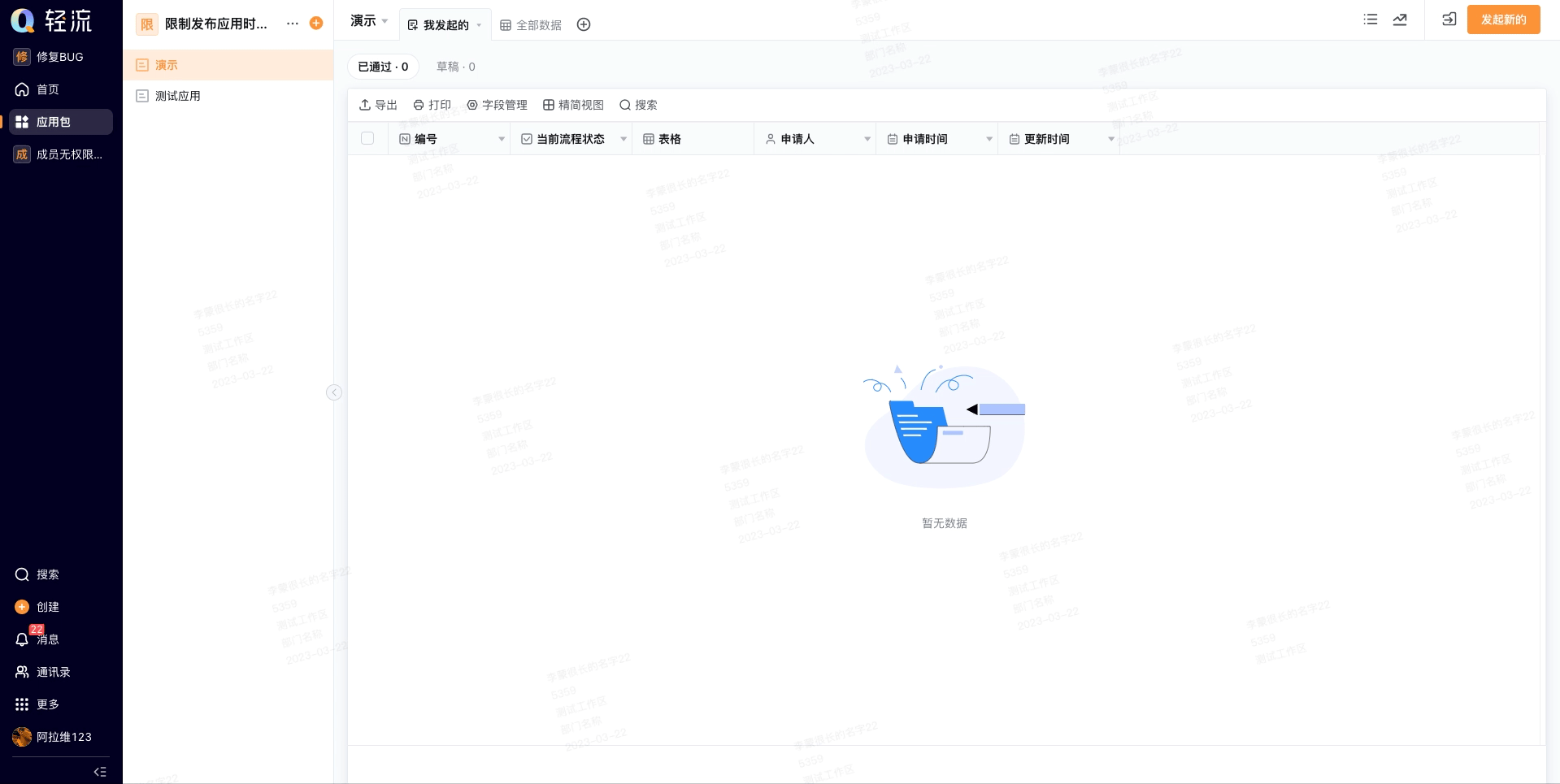Viewport: 1560px width, 784px height.
Task: Click the 编号 column header label
Action: pos(426,139)
